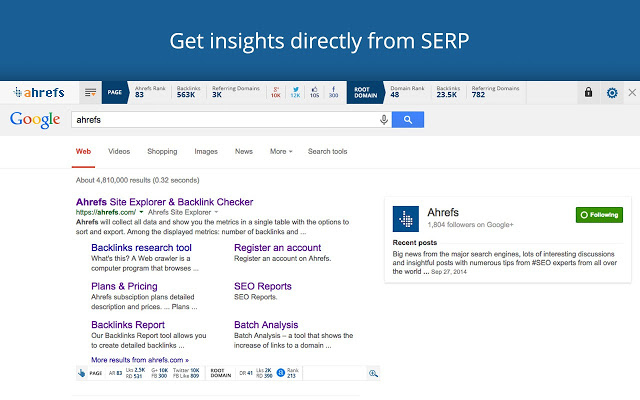Click the blue magnifier search button
This screenshot has height=400, width=640.
click(x=408, y=120)
